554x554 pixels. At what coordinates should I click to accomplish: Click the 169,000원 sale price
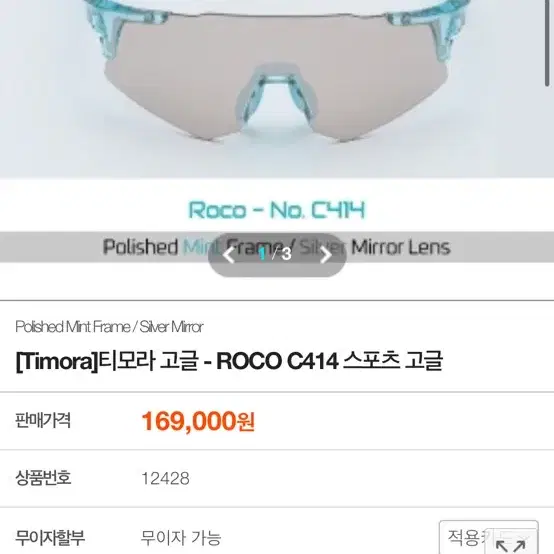(x=198, y=421)
